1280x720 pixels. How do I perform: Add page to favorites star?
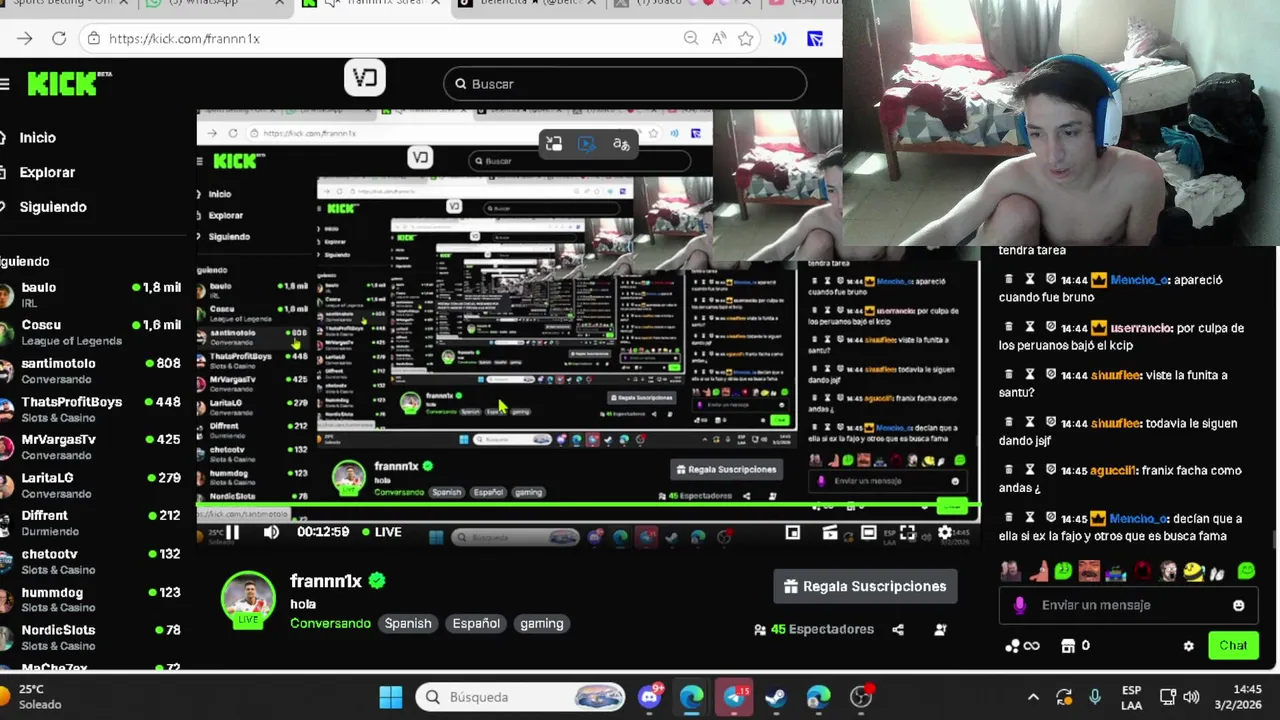click(x=746, y=38)
